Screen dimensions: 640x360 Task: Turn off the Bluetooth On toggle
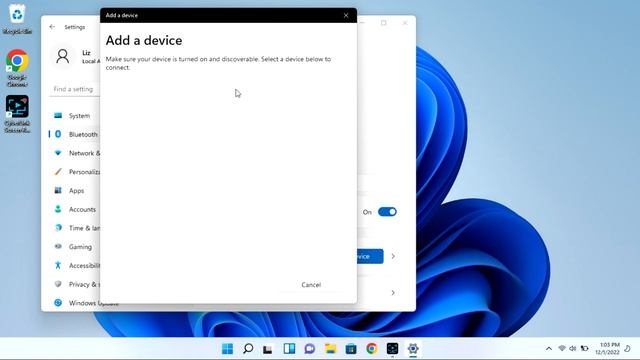(x=387, y=212)
